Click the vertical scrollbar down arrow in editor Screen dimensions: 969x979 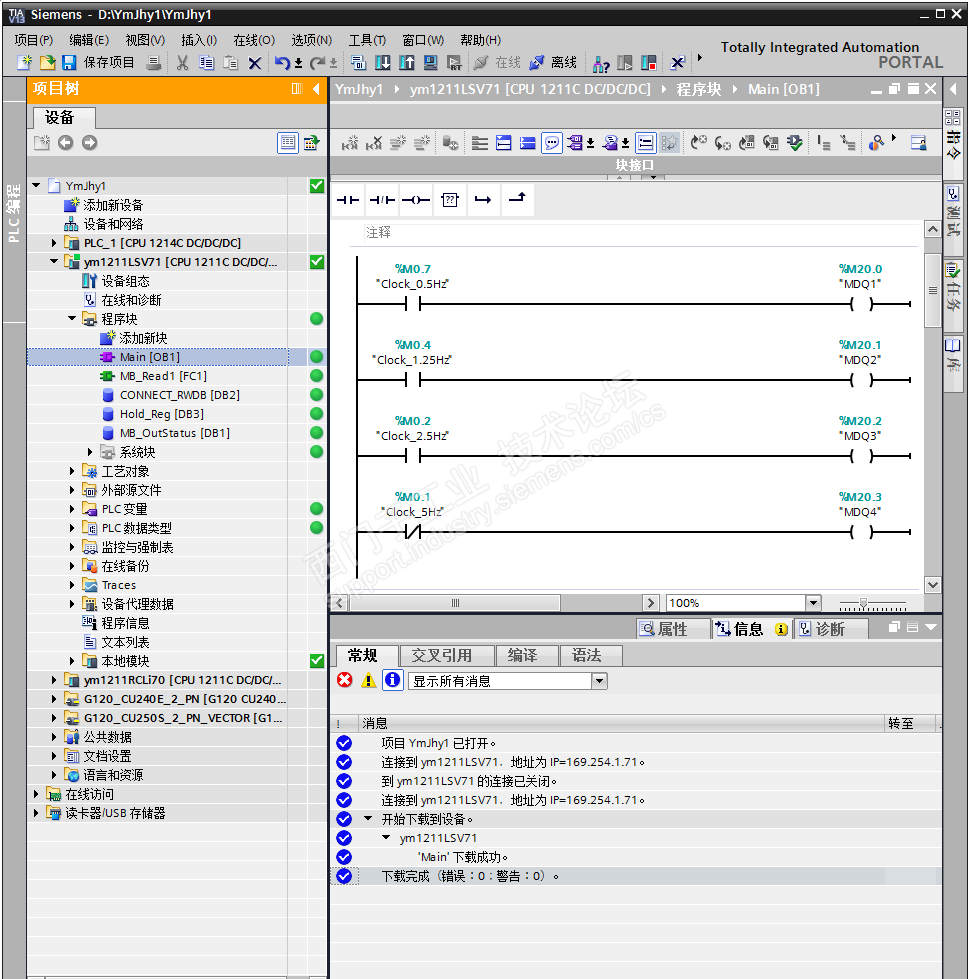(933, 584)
